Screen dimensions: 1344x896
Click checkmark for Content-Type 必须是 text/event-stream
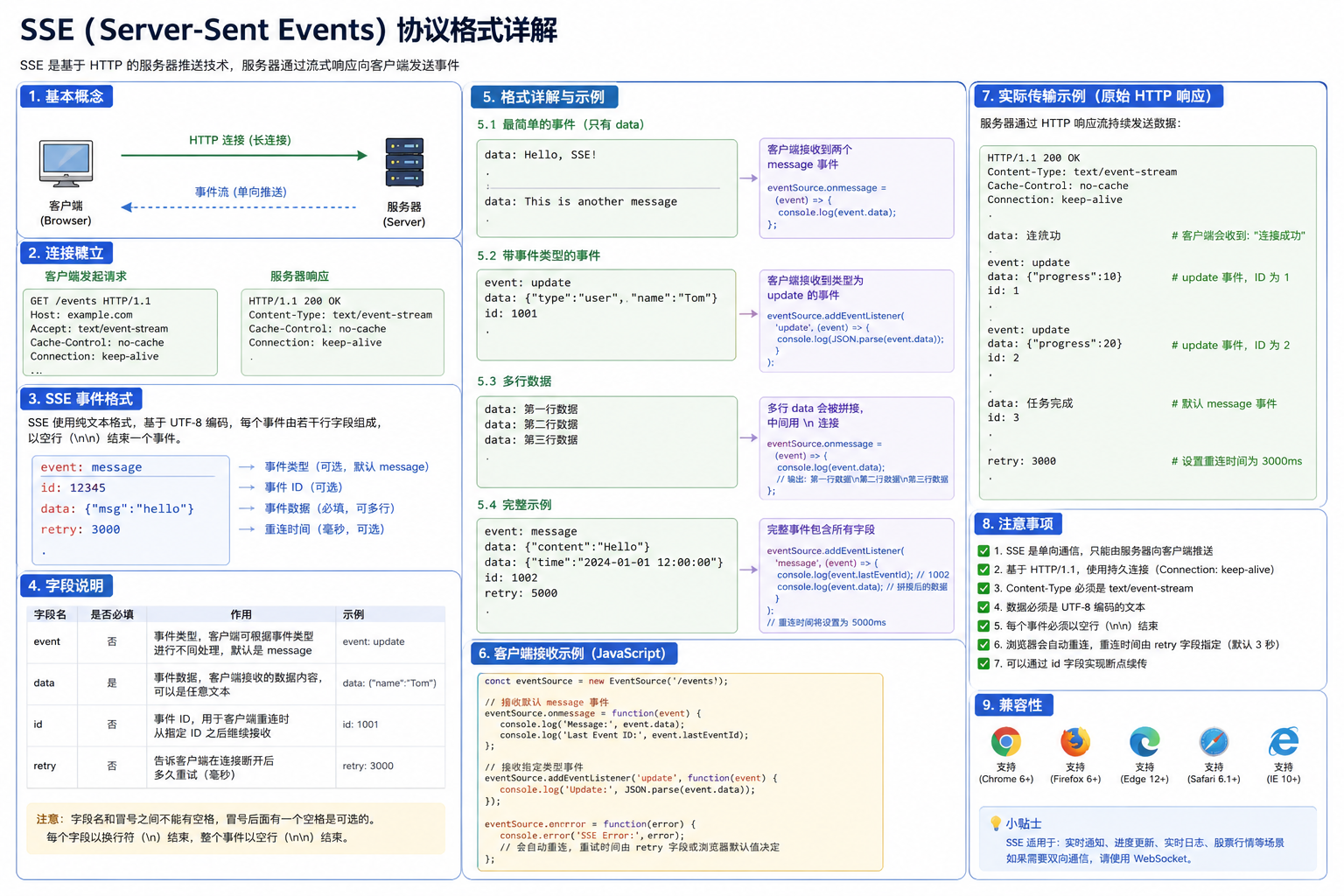[x=983, y=589]
